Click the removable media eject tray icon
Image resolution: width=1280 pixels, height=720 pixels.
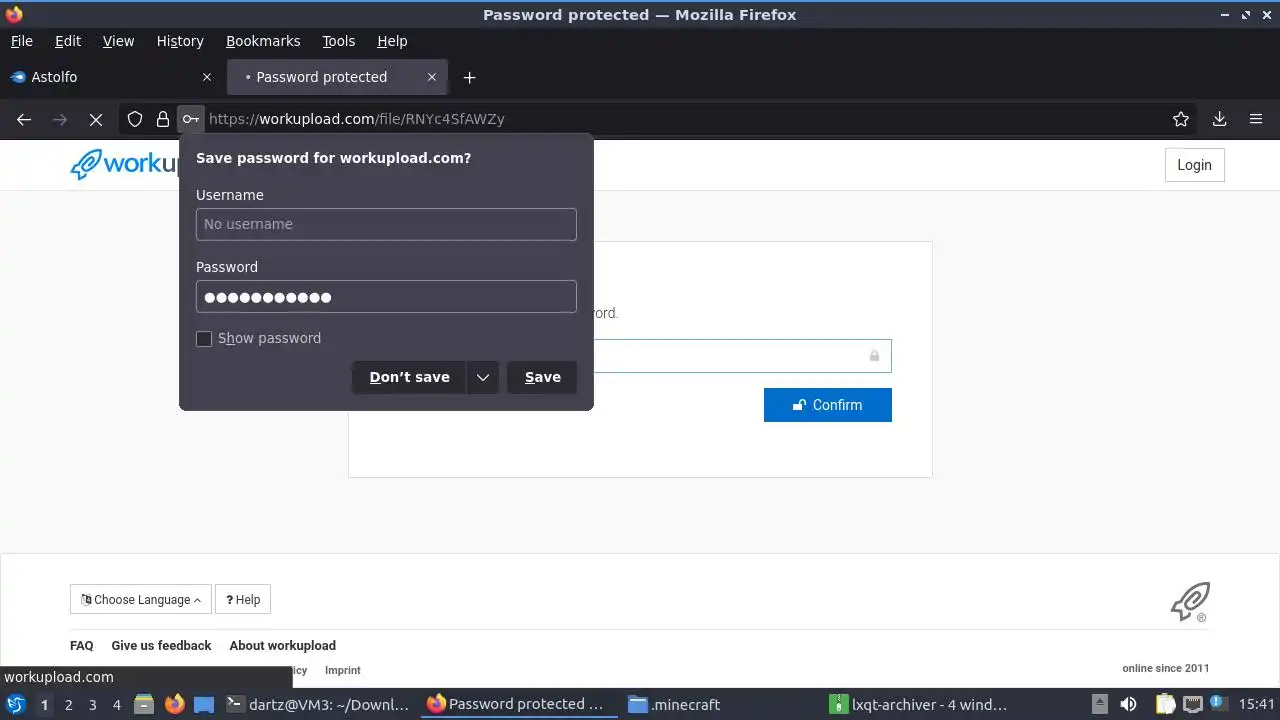1099,704
